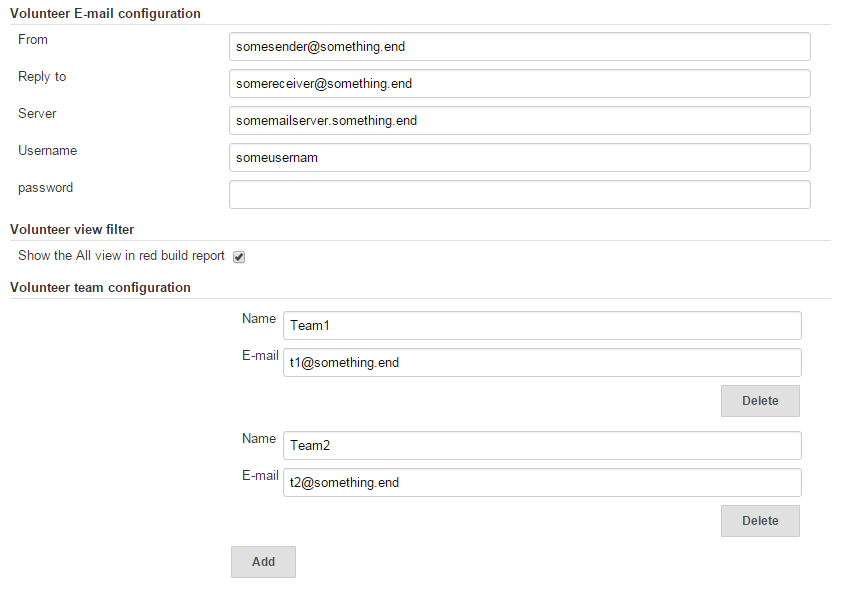Select the t1@something.end e-mail field

tap(542, 363)
